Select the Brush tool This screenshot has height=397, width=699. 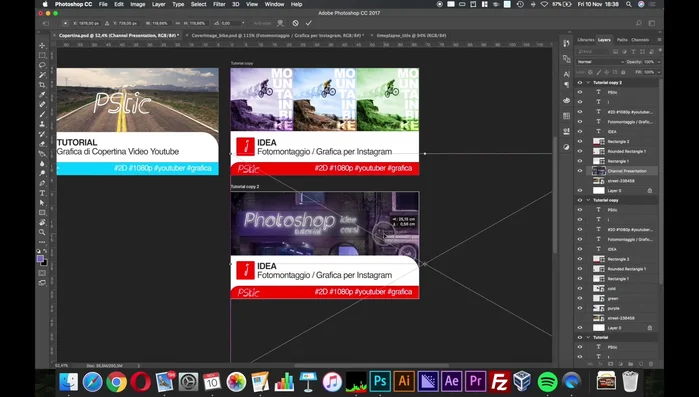42,114
